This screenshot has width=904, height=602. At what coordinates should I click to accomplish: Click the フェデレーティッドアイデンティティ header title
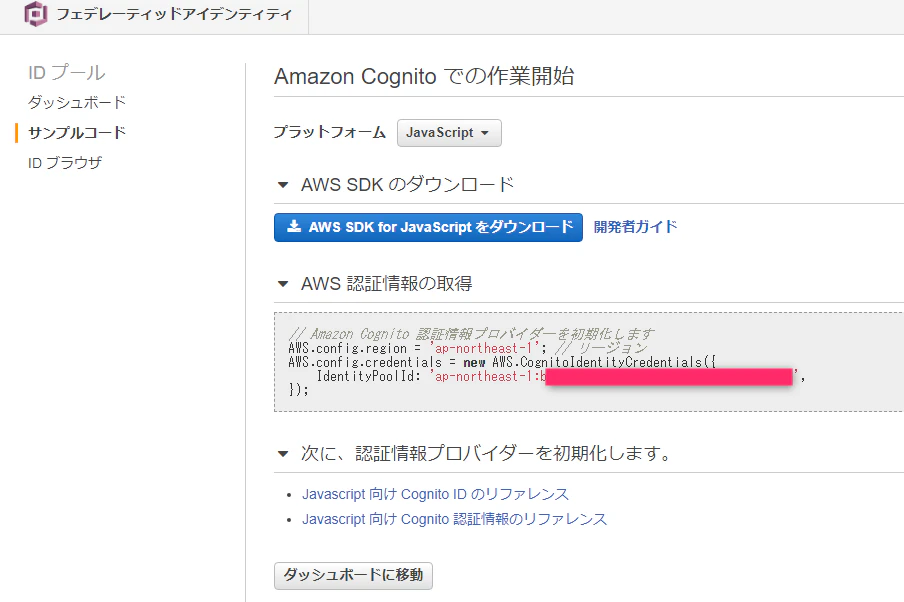pos(174,14)
